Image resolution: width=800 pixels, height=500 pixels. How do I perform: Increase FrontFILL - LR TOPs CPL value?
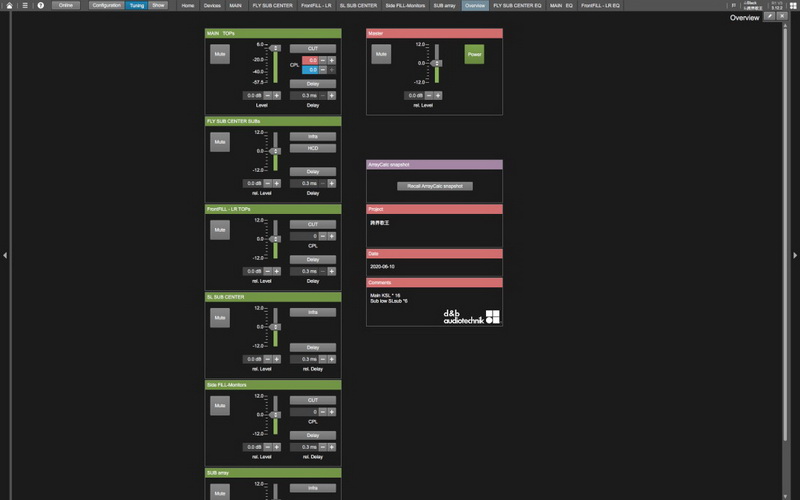coord(331,236)
